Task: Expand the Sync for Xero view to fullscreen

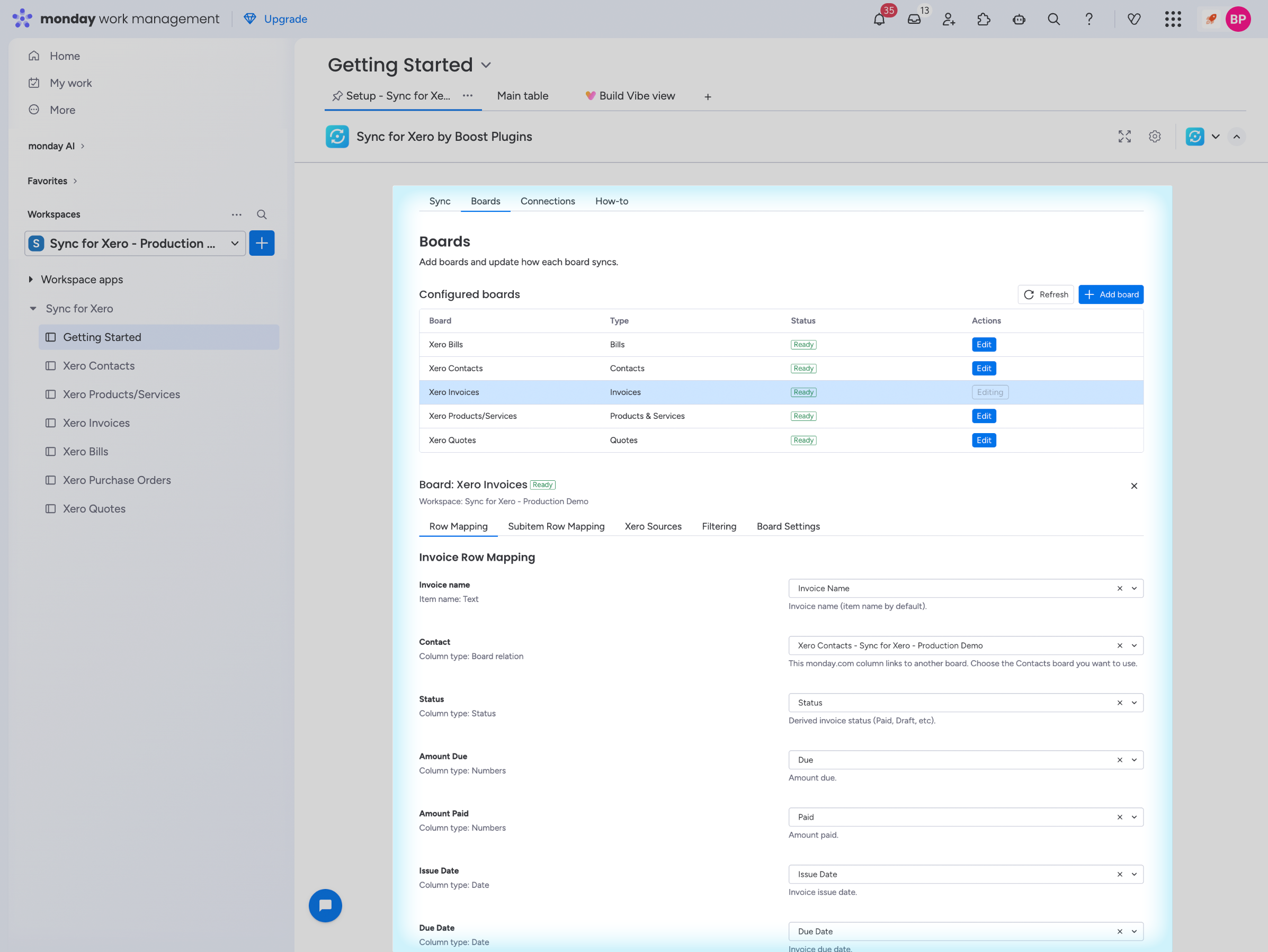Action: tap(1124, 137)
